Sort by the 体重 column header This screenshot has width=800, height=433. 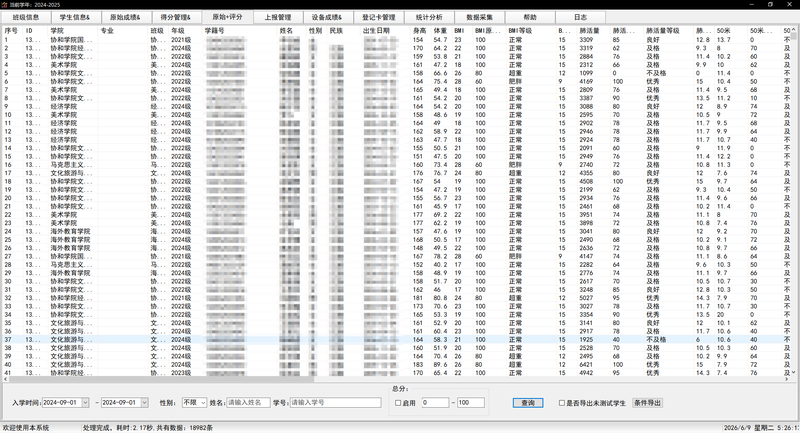click(441, 31)
